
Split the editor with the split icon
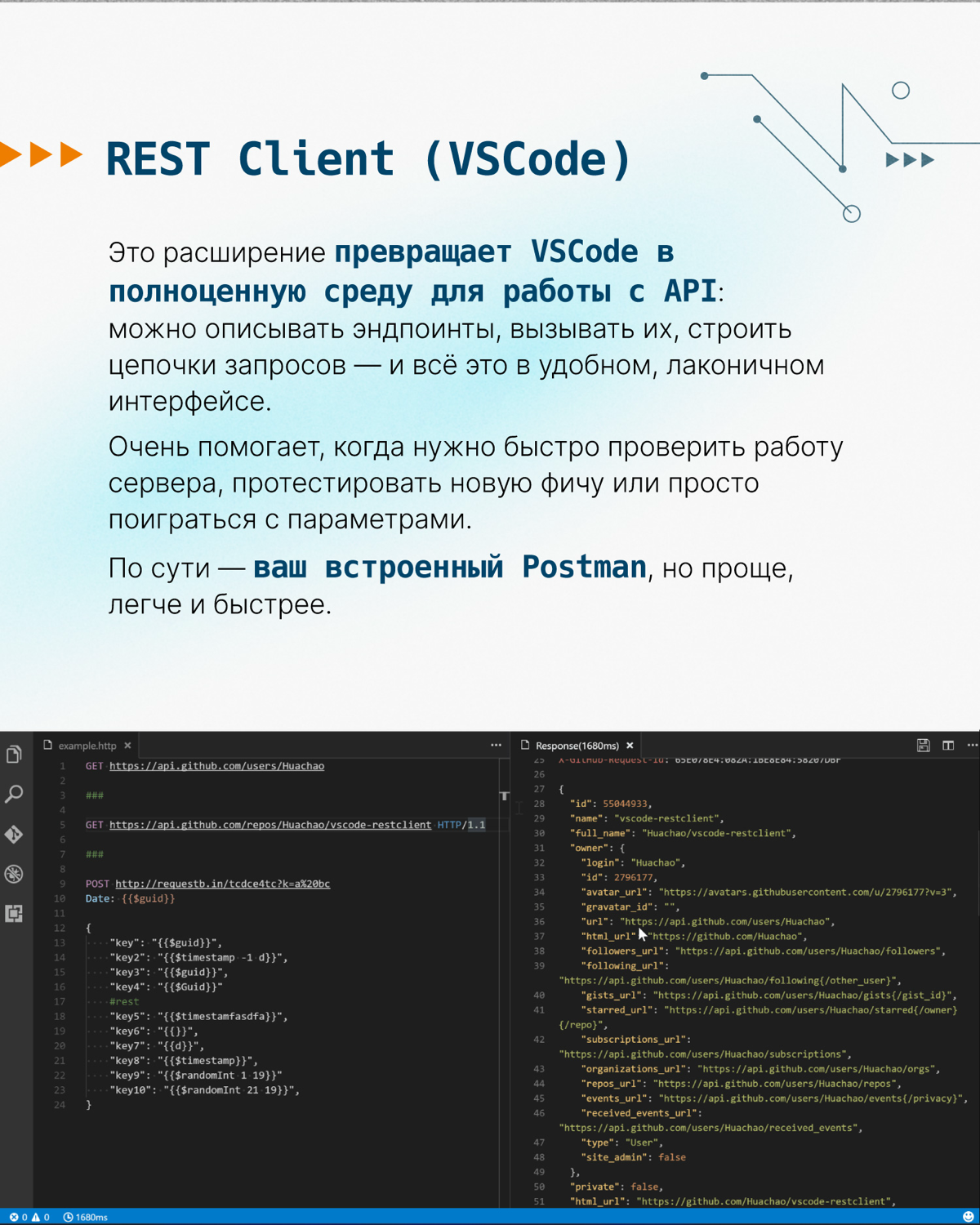pos(947,745)
